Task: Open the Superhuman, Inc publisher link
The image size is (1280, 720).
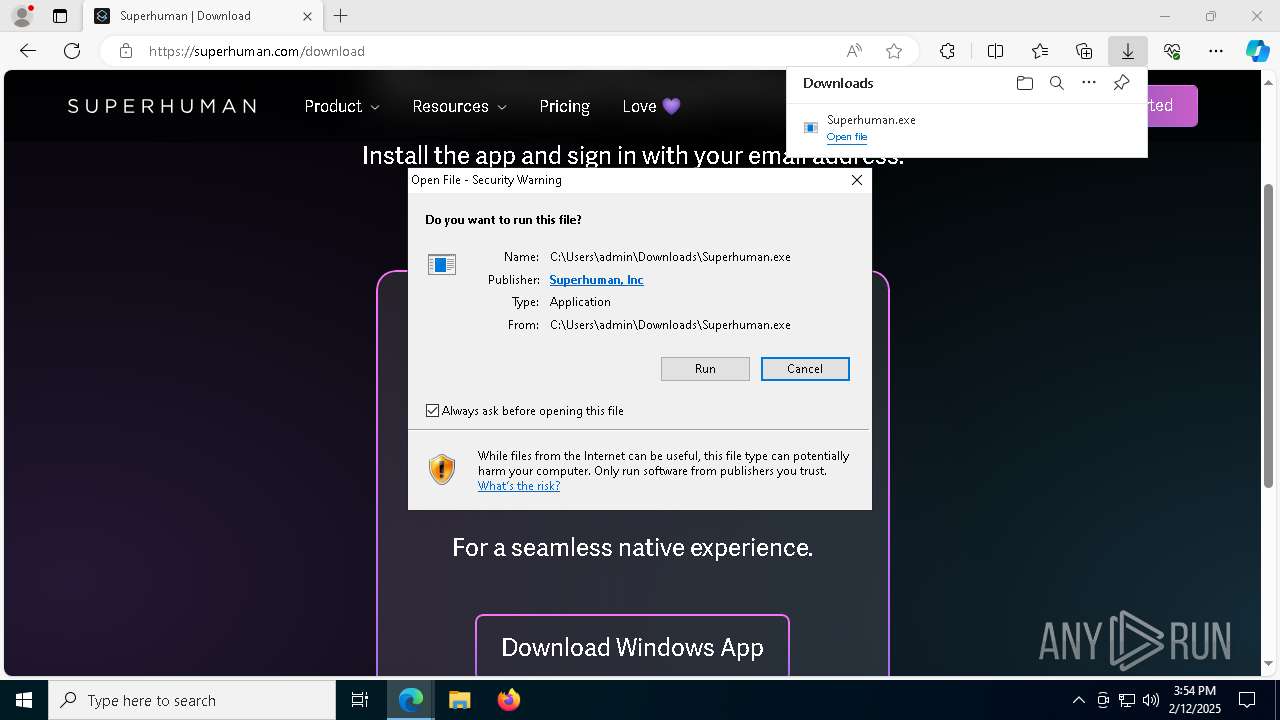Action: 596,280
